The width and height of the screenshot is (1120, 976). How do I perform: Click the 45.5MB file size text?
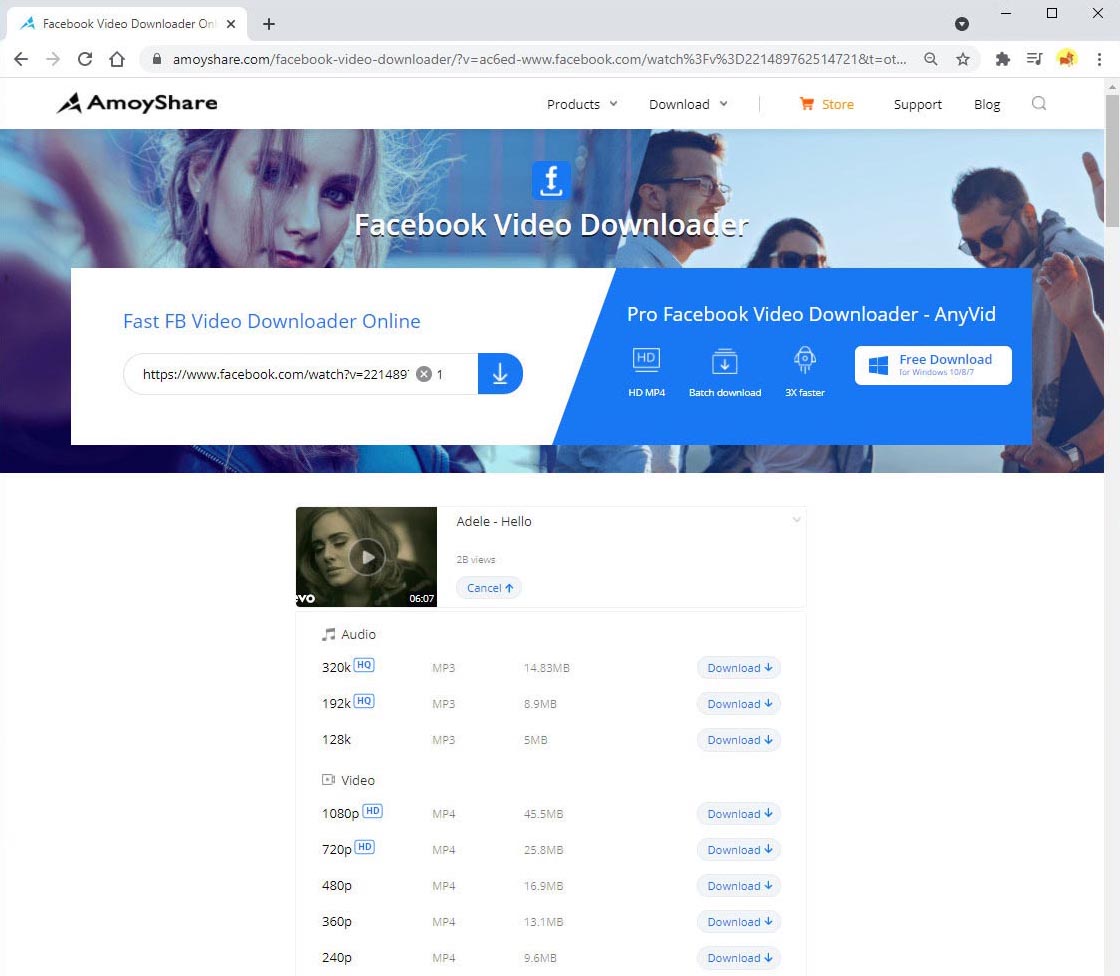coord(543,814)
